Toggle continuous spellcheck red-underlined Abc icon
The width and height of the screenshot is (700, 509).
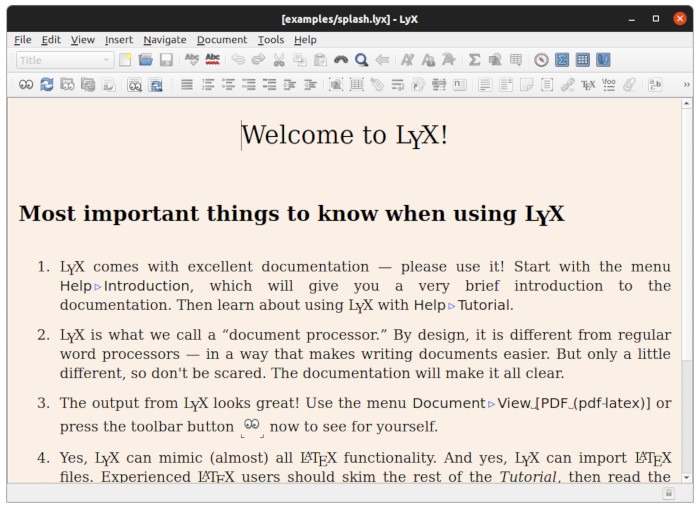pyautogui.click(x=212, y=60)
